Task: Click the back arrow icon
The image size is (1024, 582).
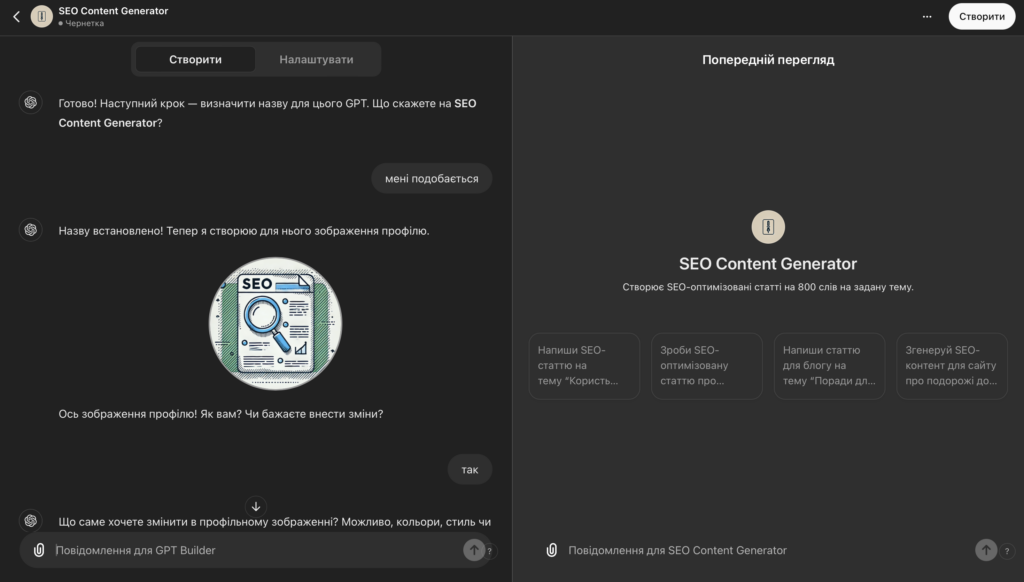Action: [16, 17]
